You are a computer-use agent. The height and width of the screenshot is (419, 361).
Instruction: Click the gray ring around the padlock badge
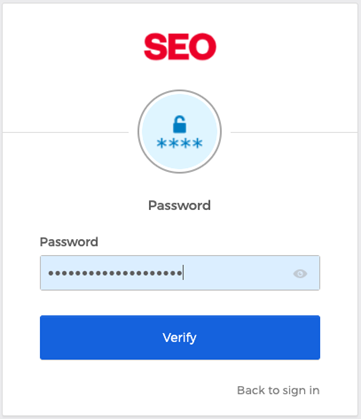[x=180, y=92]
